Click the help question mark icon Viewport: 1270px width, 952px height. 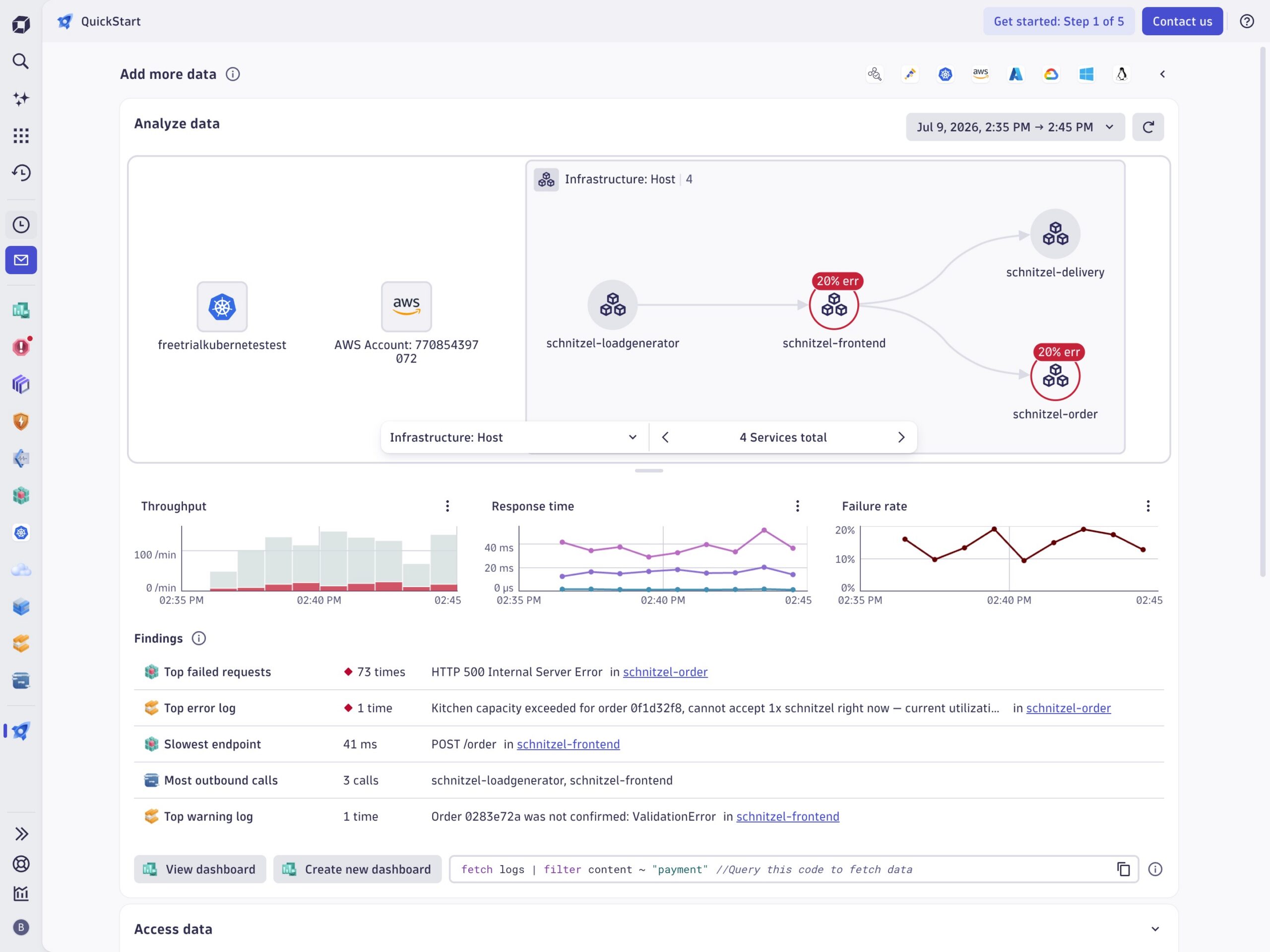click(x=1247, y=21)
